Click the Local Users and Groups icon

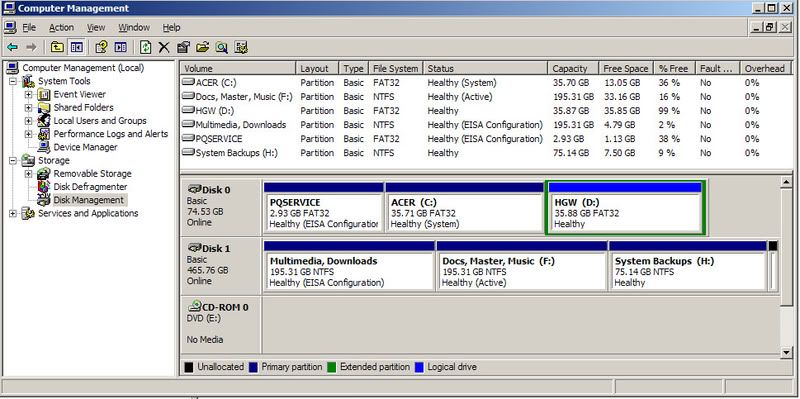point(44,121)
